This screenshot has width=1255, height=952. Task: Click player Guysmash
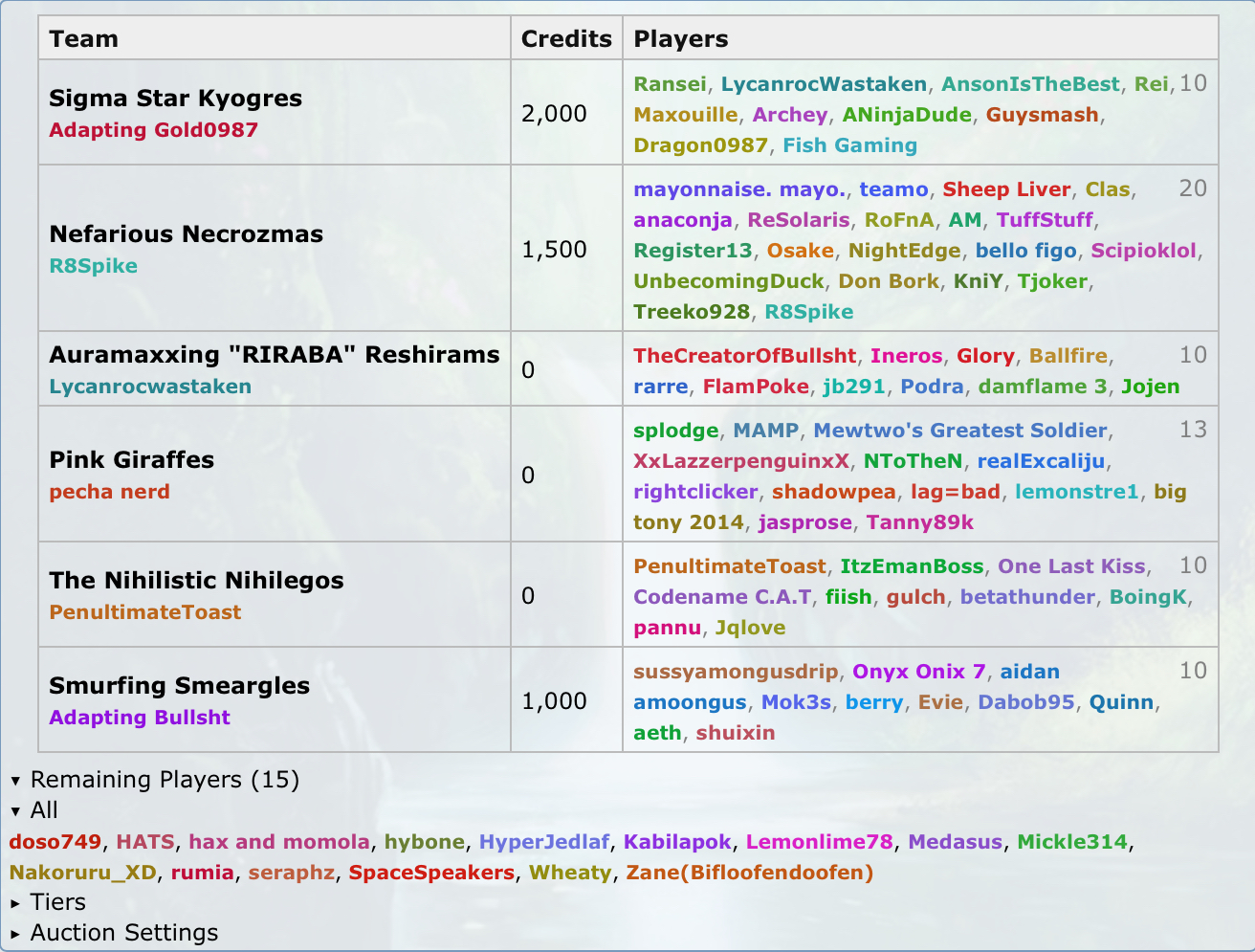click(1043, 115)
